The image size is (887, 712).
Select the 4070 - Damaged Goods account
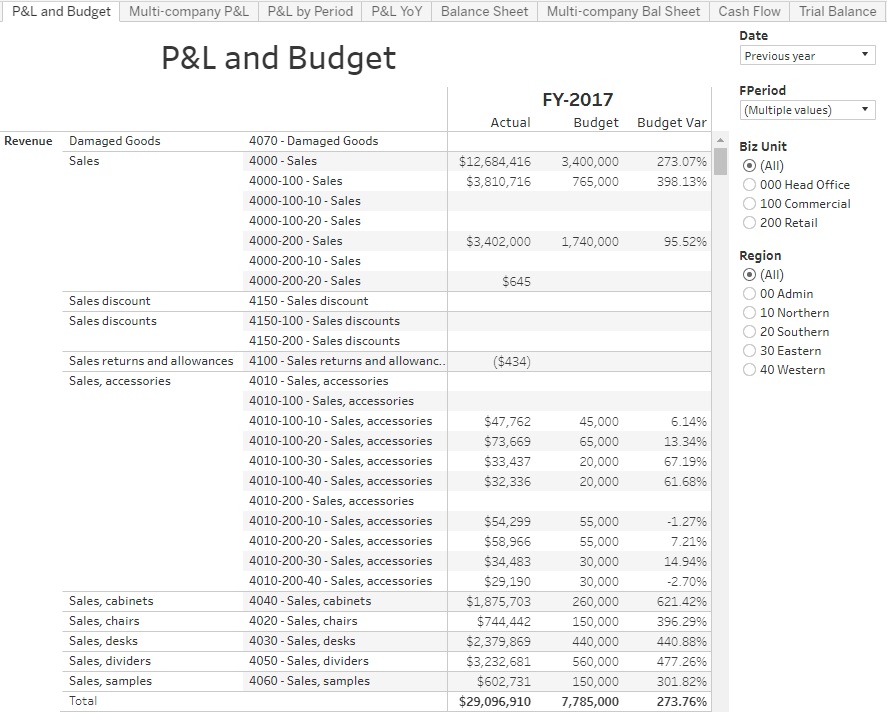314,141
